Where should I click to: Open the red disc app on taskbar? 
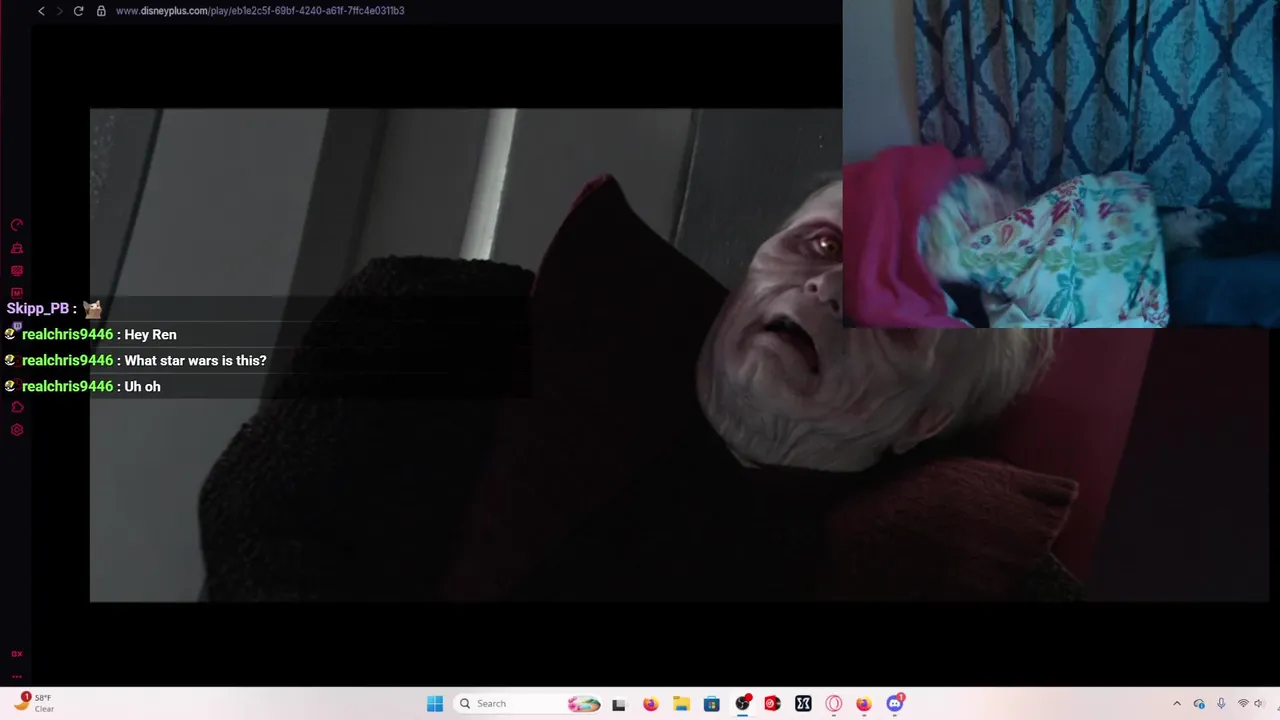pyautogui.click(x=772, y=704)
